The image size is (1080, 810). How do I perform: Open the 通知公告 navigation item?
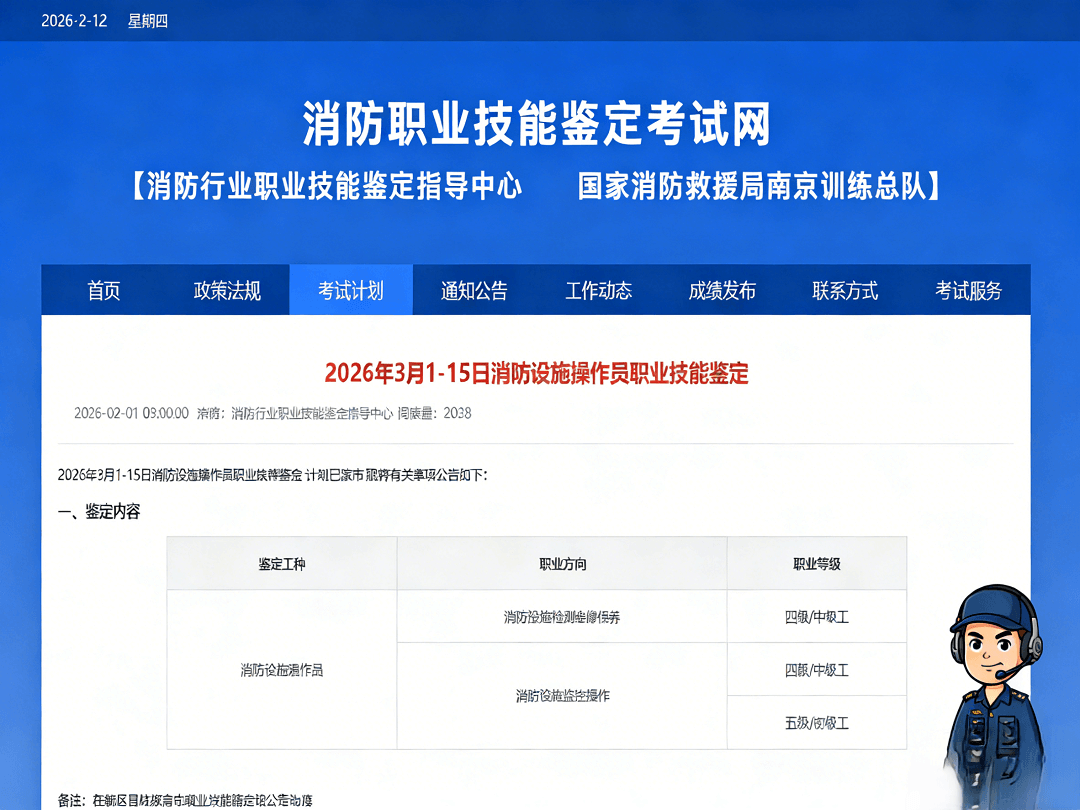(x=474, y=290)
